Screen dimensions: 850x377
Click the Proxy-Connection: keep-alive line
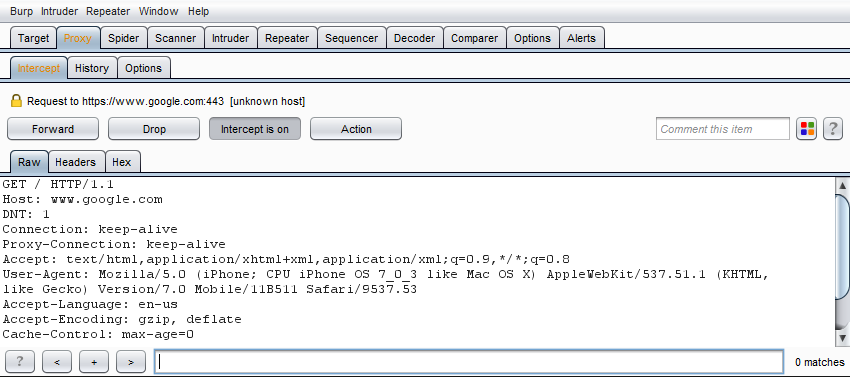(114, 245)
